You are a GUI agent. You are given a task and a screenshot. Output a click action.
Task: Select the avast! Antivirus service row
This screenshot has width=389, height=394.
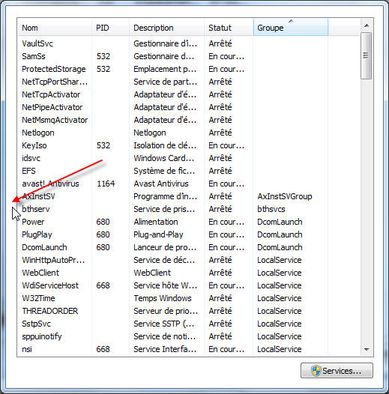tap(189, 184)
